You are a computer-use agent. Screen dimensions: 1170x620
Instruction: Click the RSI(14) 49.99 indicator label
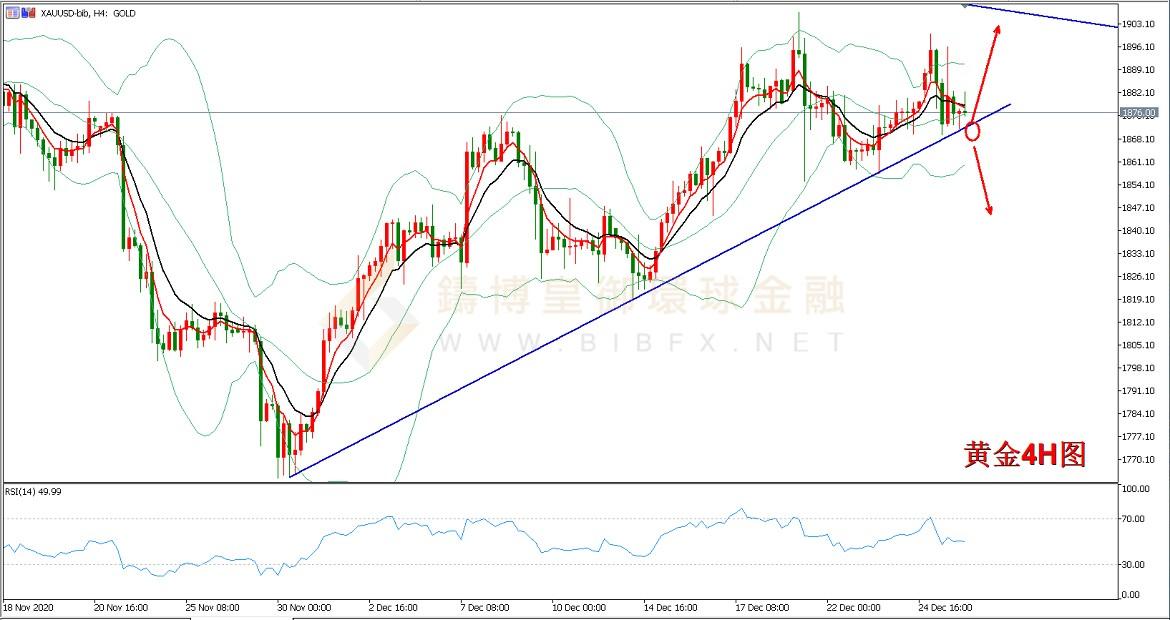pos(34,491)
